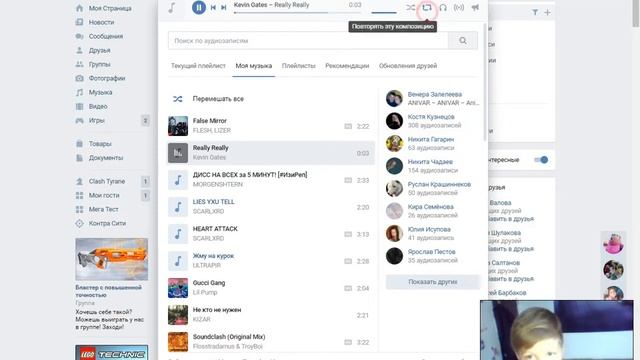The image size is (640, 360).
Task: Open the Плейлисты tab
Action: tap(298, 66)
